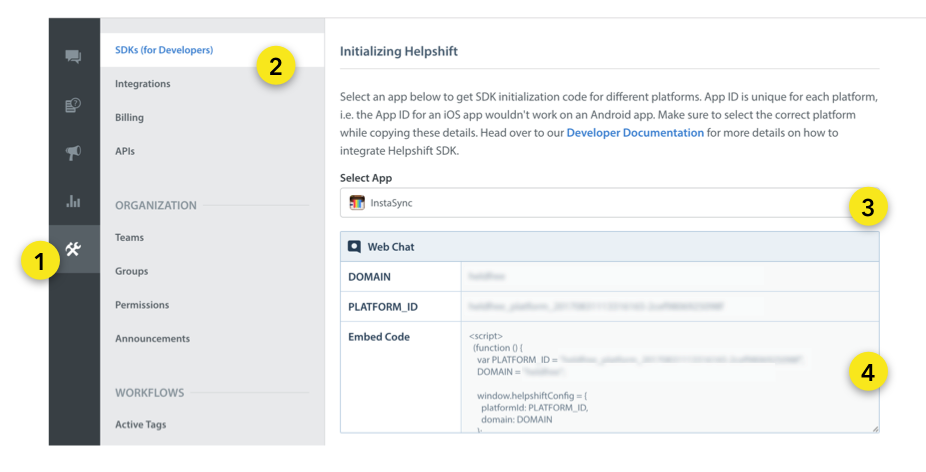Open the Campaigns megaphone icon
Image resolution: width=926 pixels, height=472 pixels.
click(73, 152)
